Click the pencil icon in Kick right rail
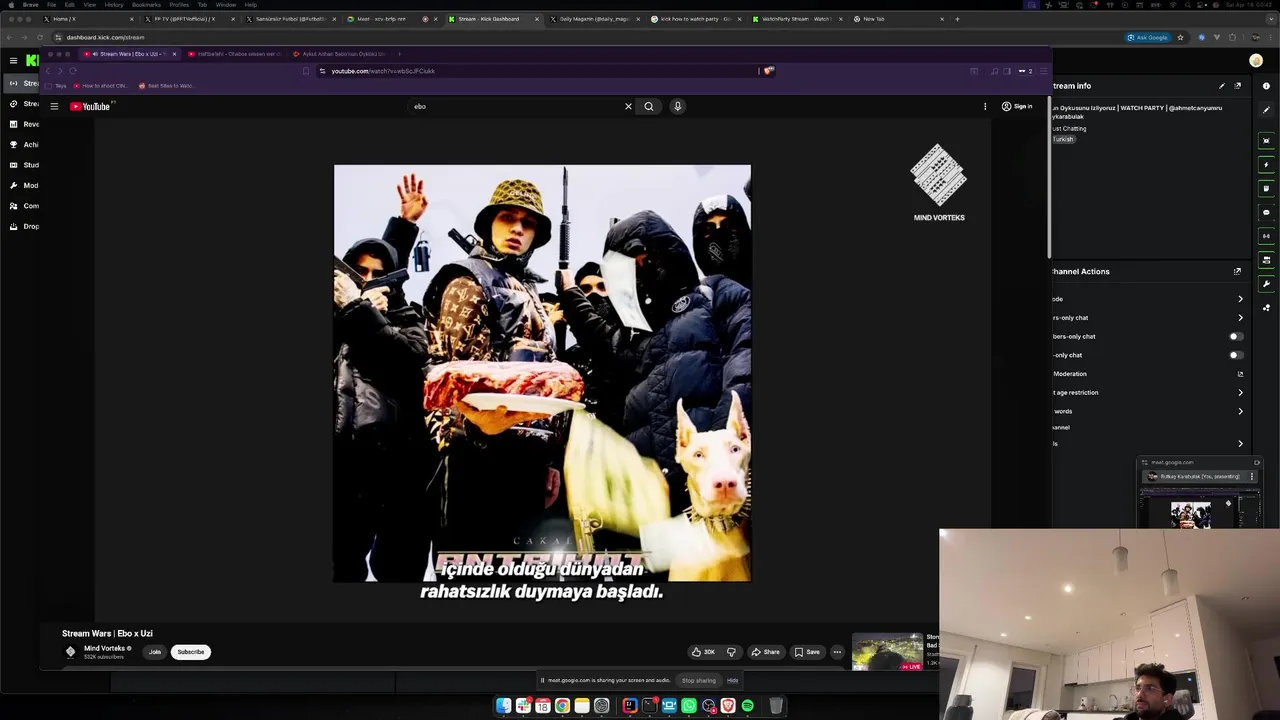 [1266, 110]
